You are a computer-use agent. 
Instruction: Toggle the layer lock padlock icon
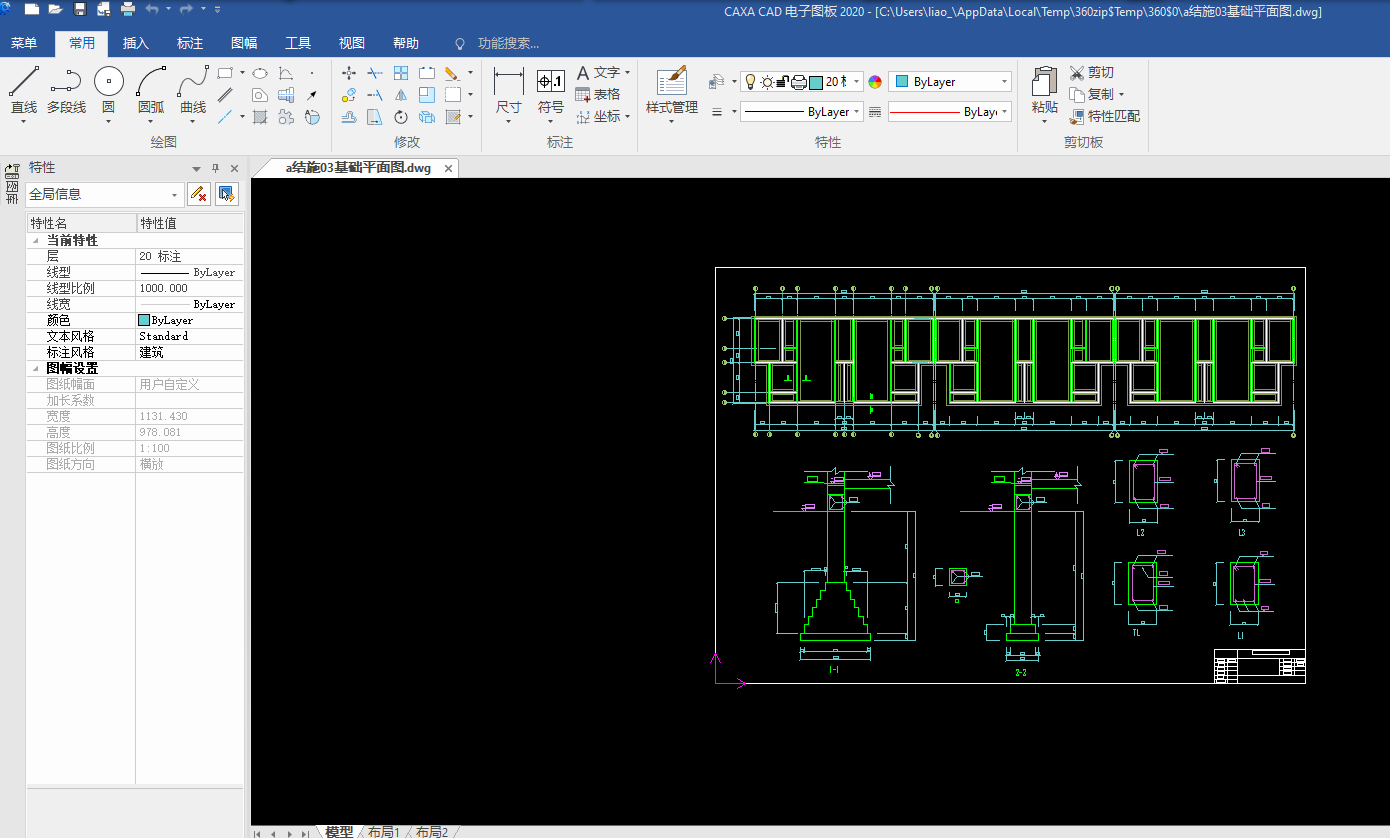[x=783, y=82]
